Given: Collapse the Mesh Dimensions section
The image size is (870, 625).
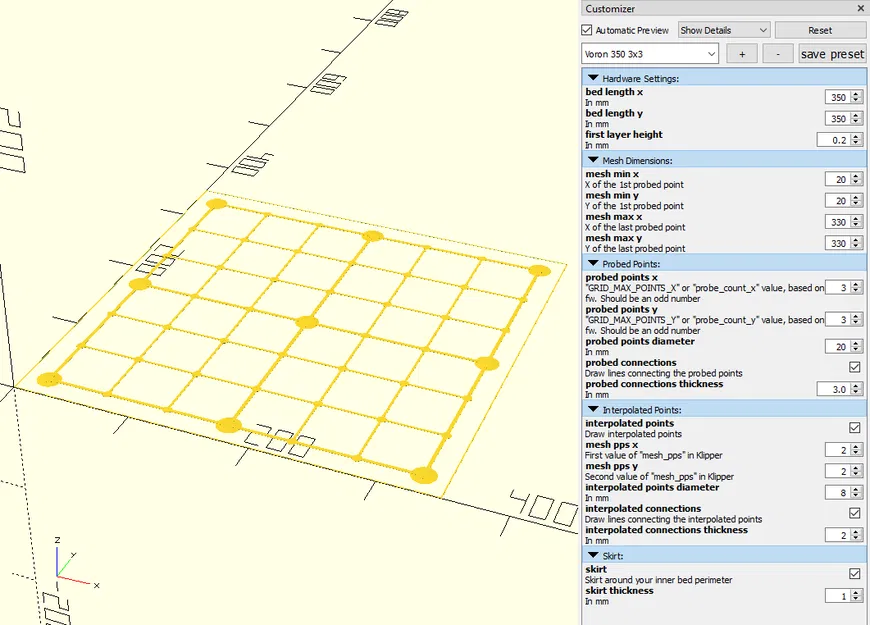Looking at the screenshot, I should 593,160.
